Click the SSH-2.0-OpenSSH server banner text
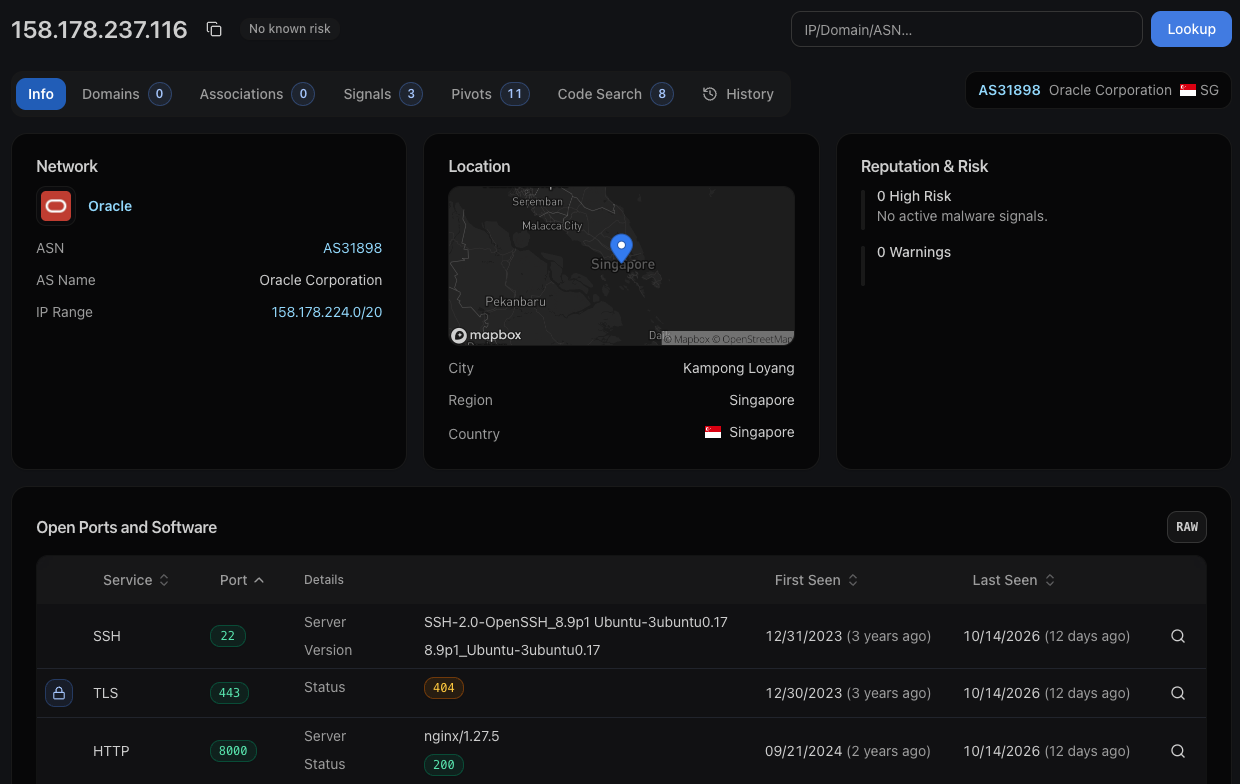1240x784 pixels. (576, 622)
